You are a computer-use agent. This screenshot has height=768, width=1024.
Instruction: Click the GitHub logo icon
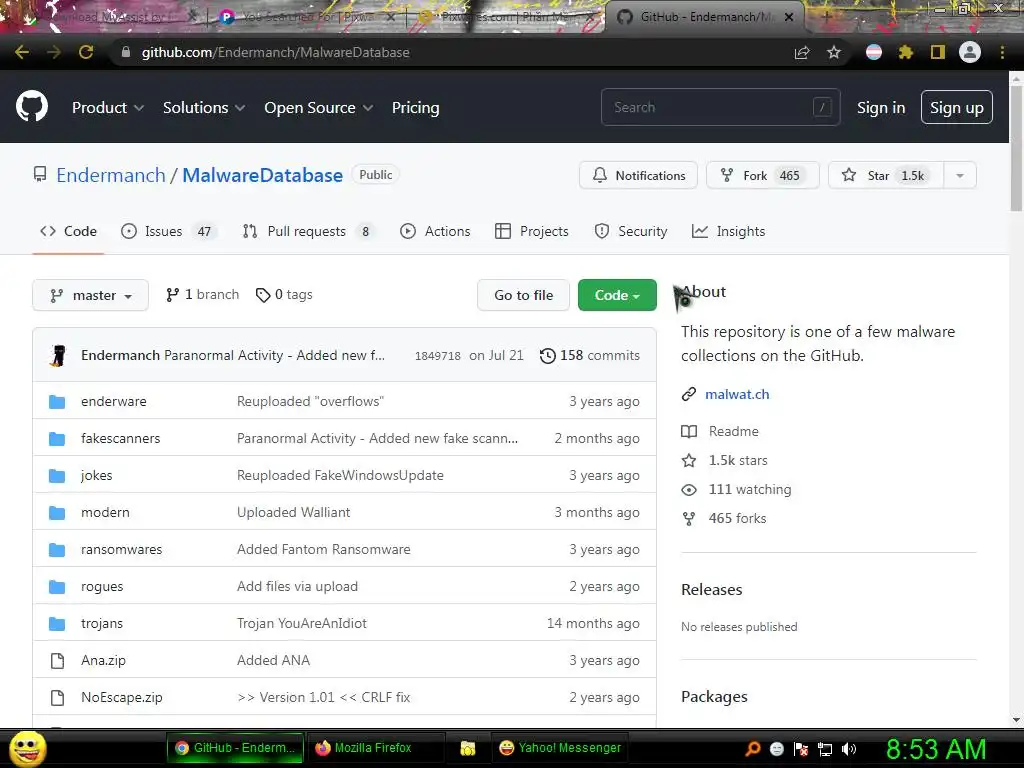coord(31,107)
